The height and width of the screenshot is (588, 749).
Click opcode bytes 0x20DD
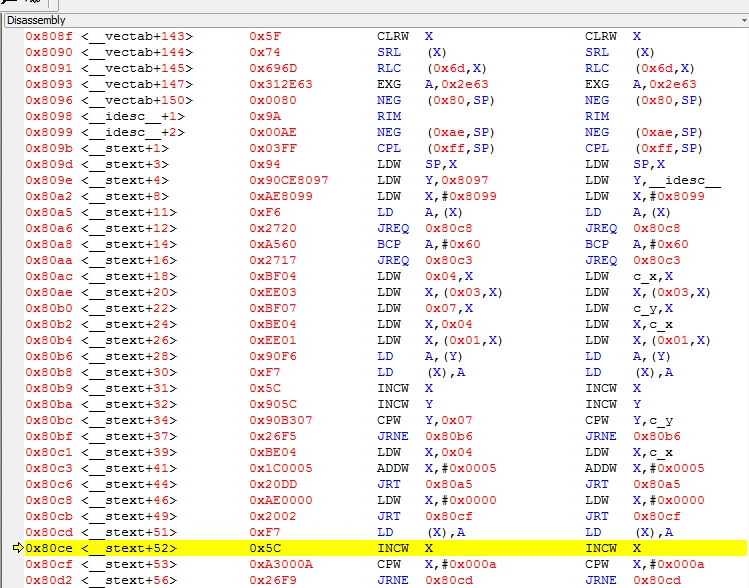coord(273,484)
